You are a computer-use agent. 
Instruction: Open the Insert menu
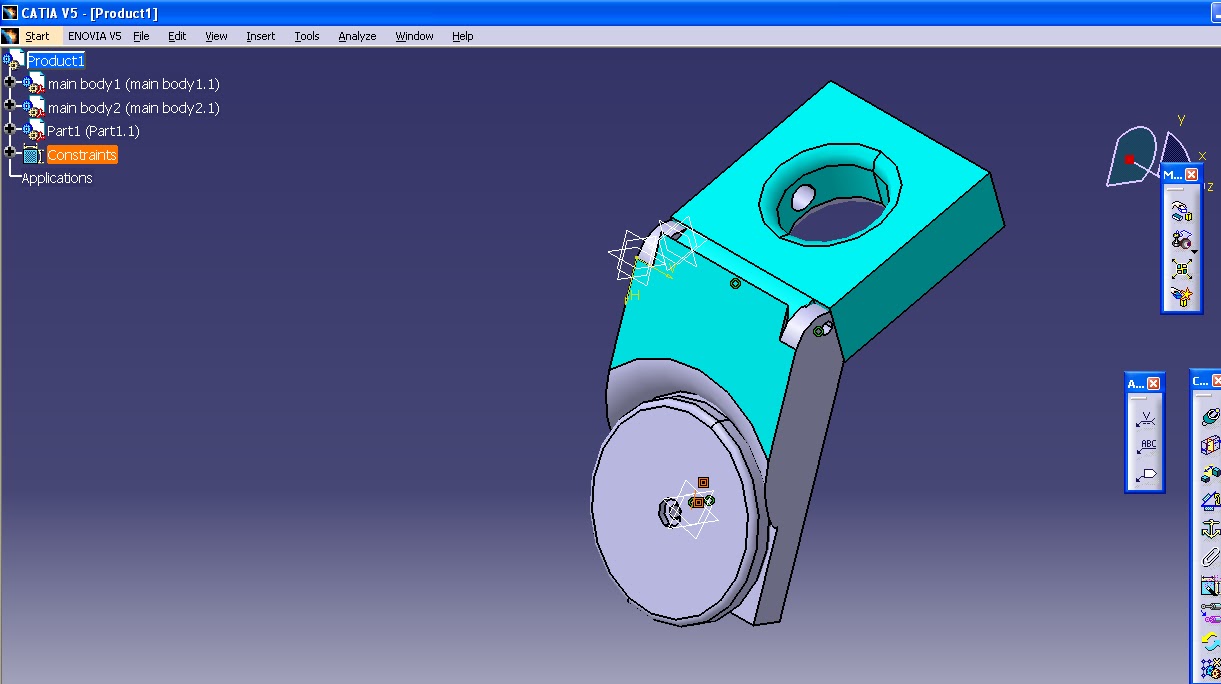click(260, 36)
